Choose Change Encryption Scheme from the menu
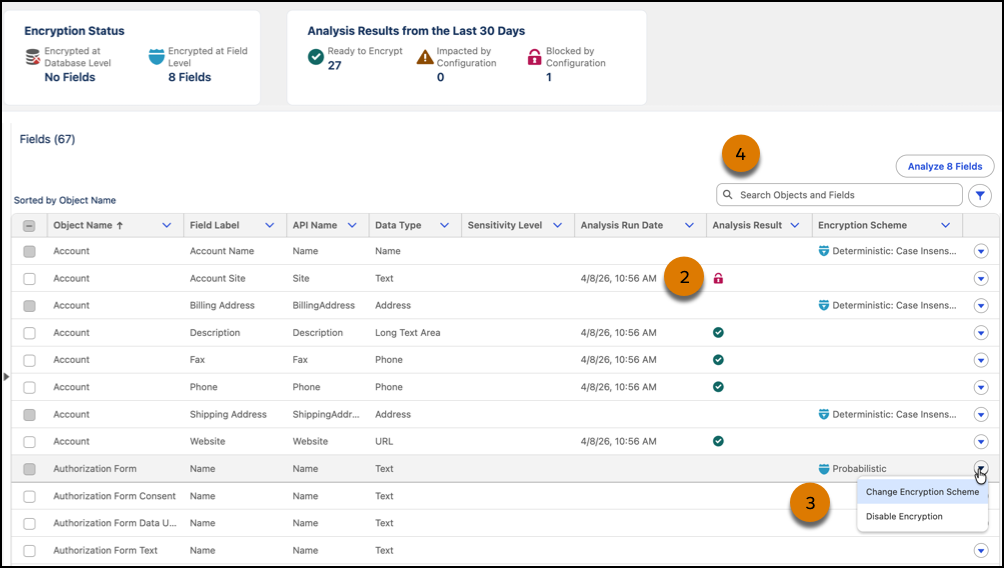The image size is (1004, 568). click(922, 492)
